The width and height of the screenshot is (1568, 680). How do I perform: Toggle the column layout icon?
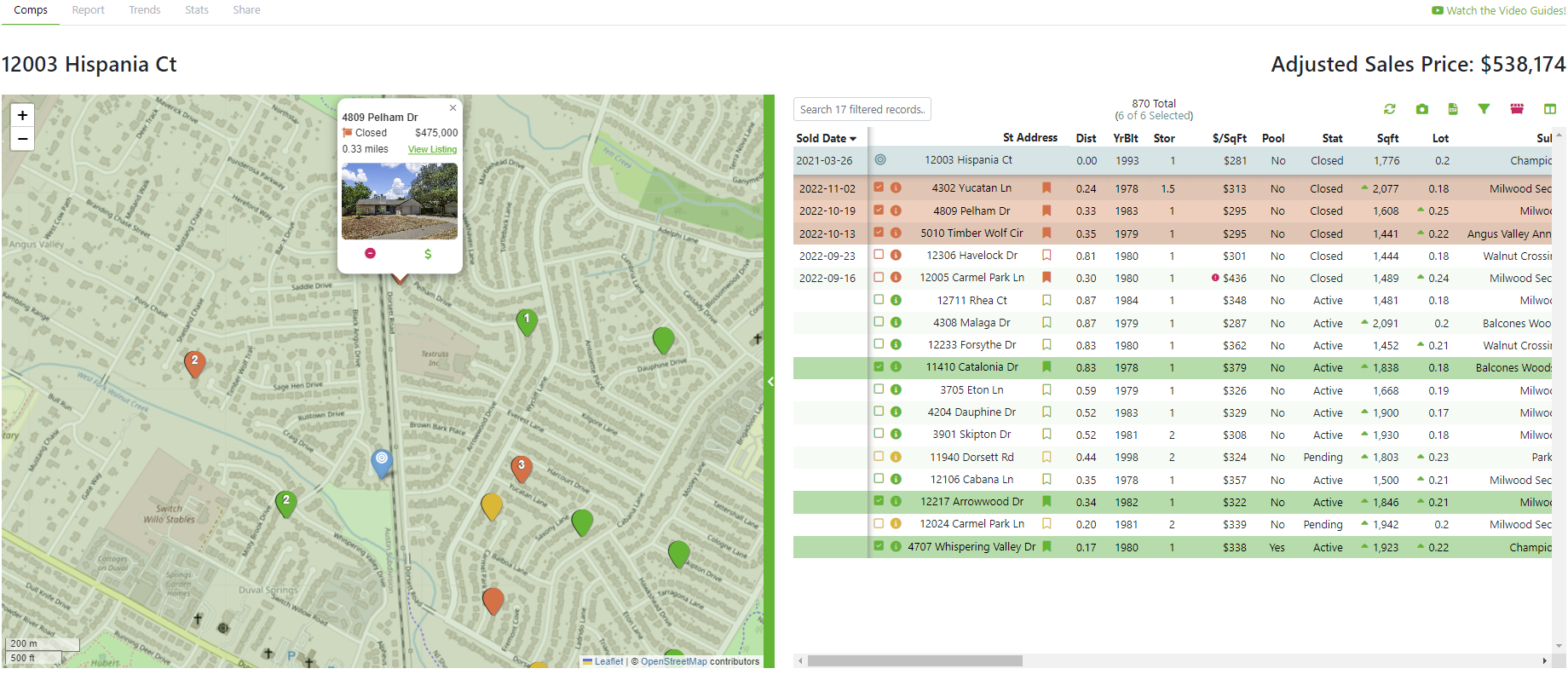(x=1549, y=109)
